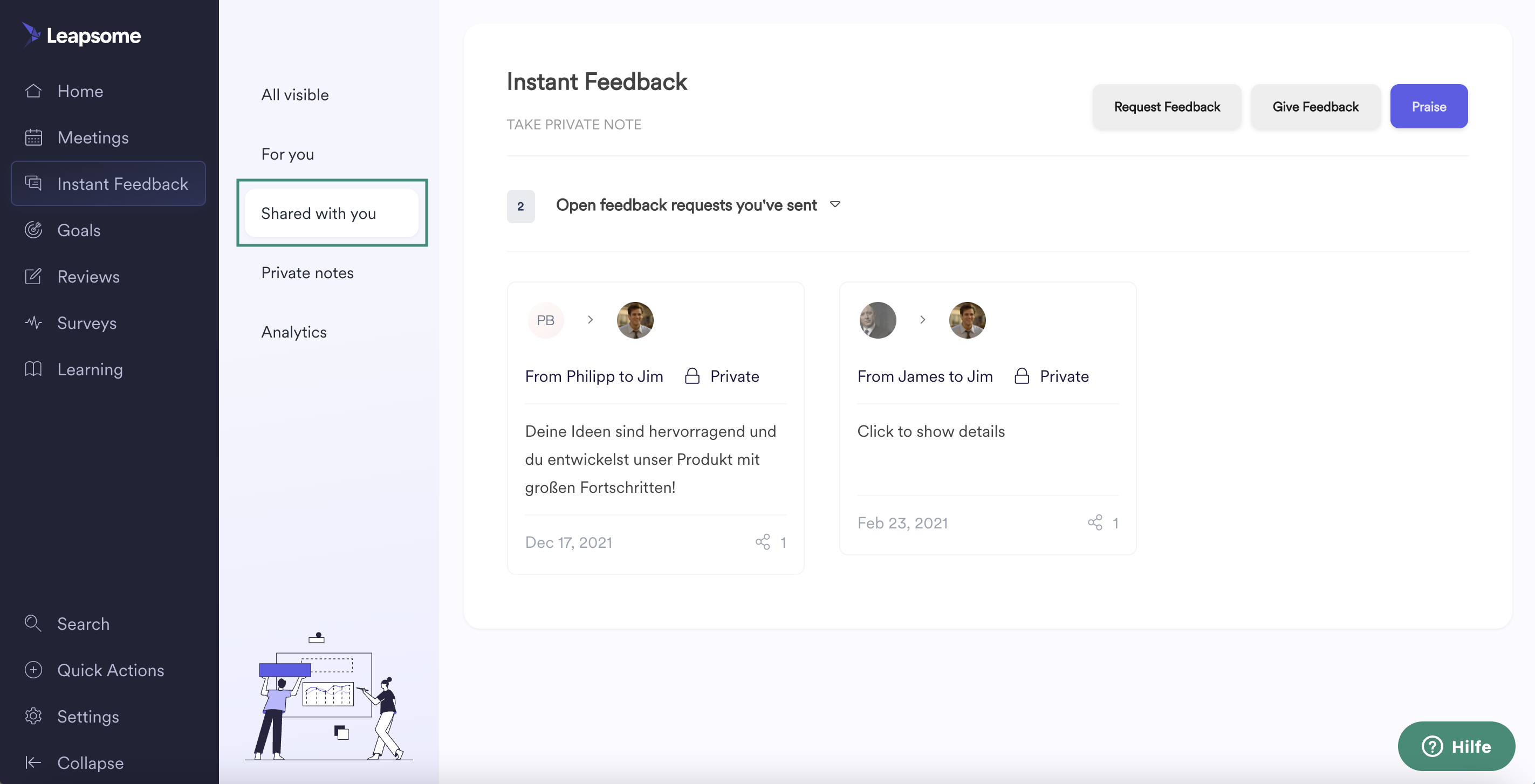
Task: Open Home via its house icon
Action: 33,91
